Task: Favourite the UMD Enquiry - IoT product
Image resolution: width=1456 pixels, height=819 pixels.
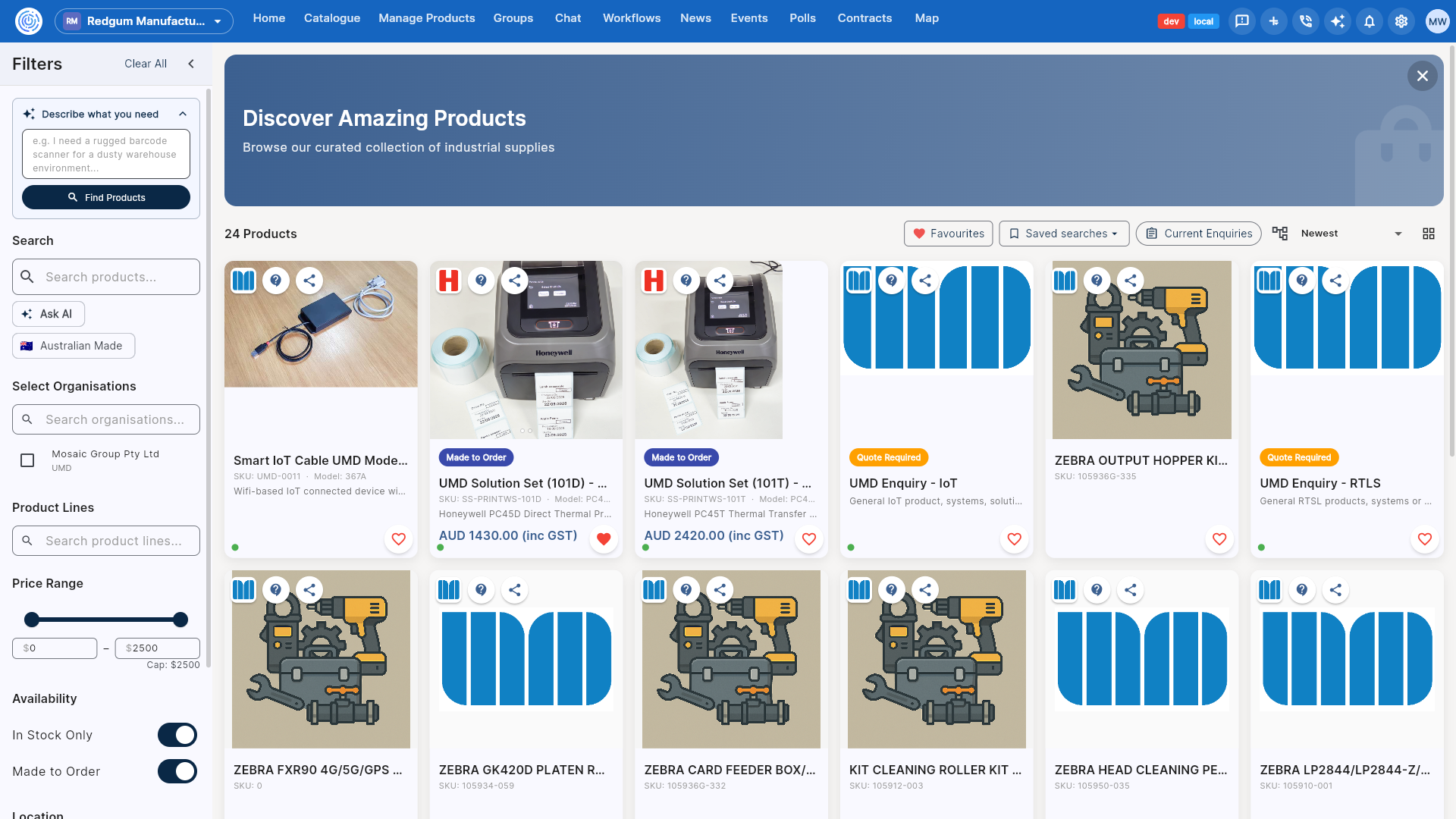Action: [1014, 539]
